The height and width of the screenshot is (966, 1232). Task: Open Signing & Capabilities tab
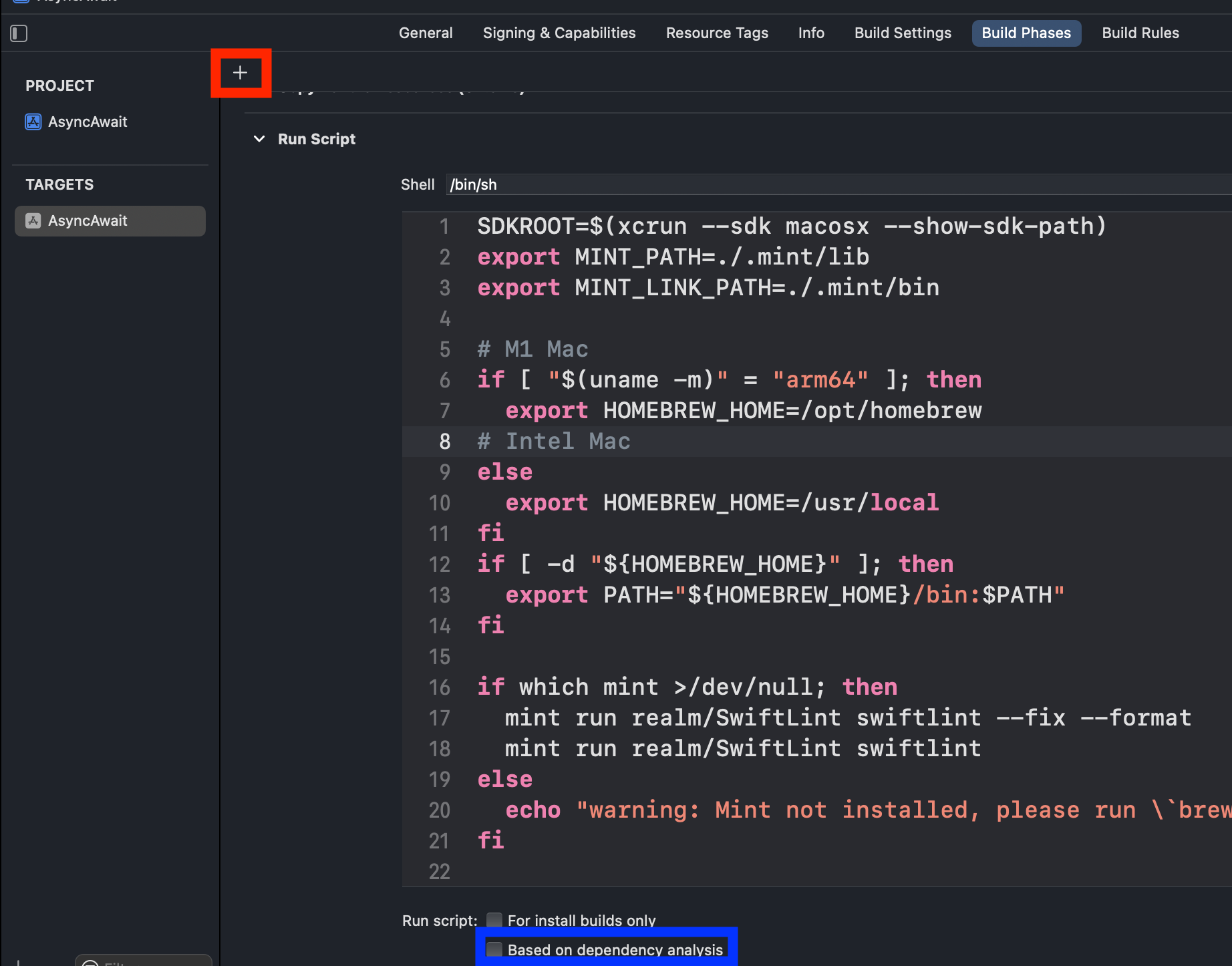coord(559,33)
